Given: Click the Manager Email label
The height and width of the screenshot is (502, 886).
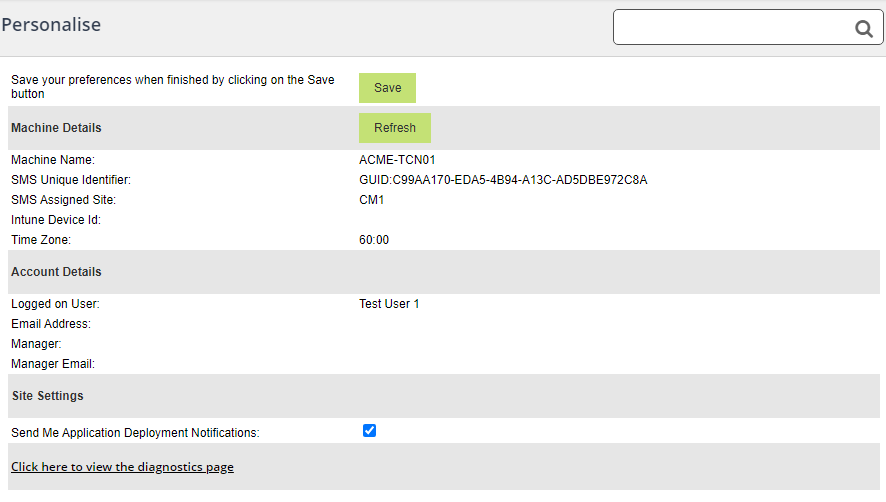Looking at the screenshot, I should click(52, 364).
